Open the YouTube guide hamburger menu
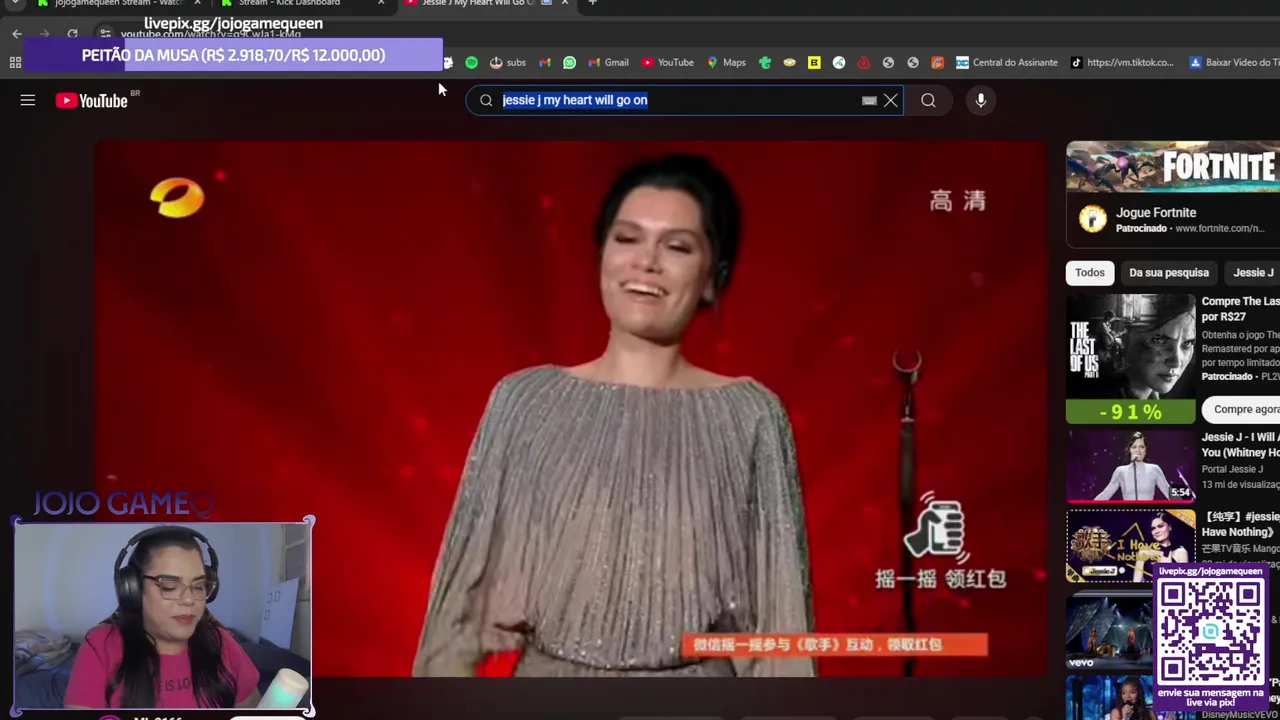1280x720 pixels. point(28,100)
